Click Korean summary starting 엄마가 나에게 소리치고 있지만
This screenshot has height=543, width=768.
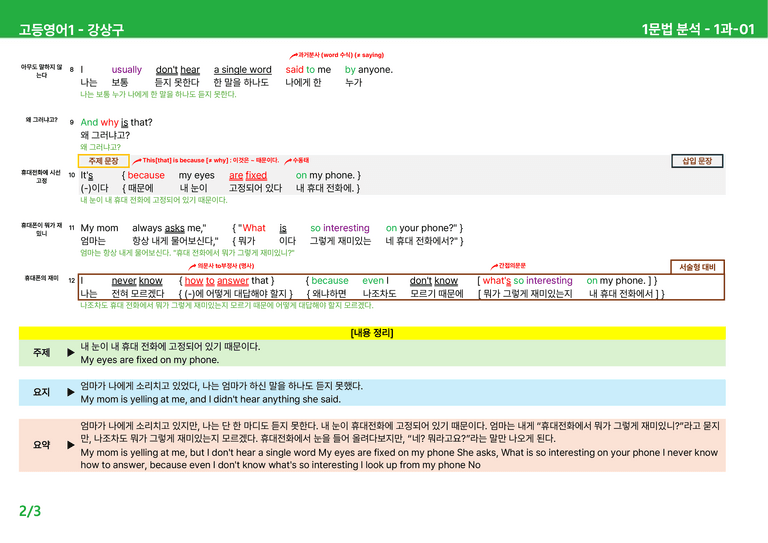coord(400,432)
